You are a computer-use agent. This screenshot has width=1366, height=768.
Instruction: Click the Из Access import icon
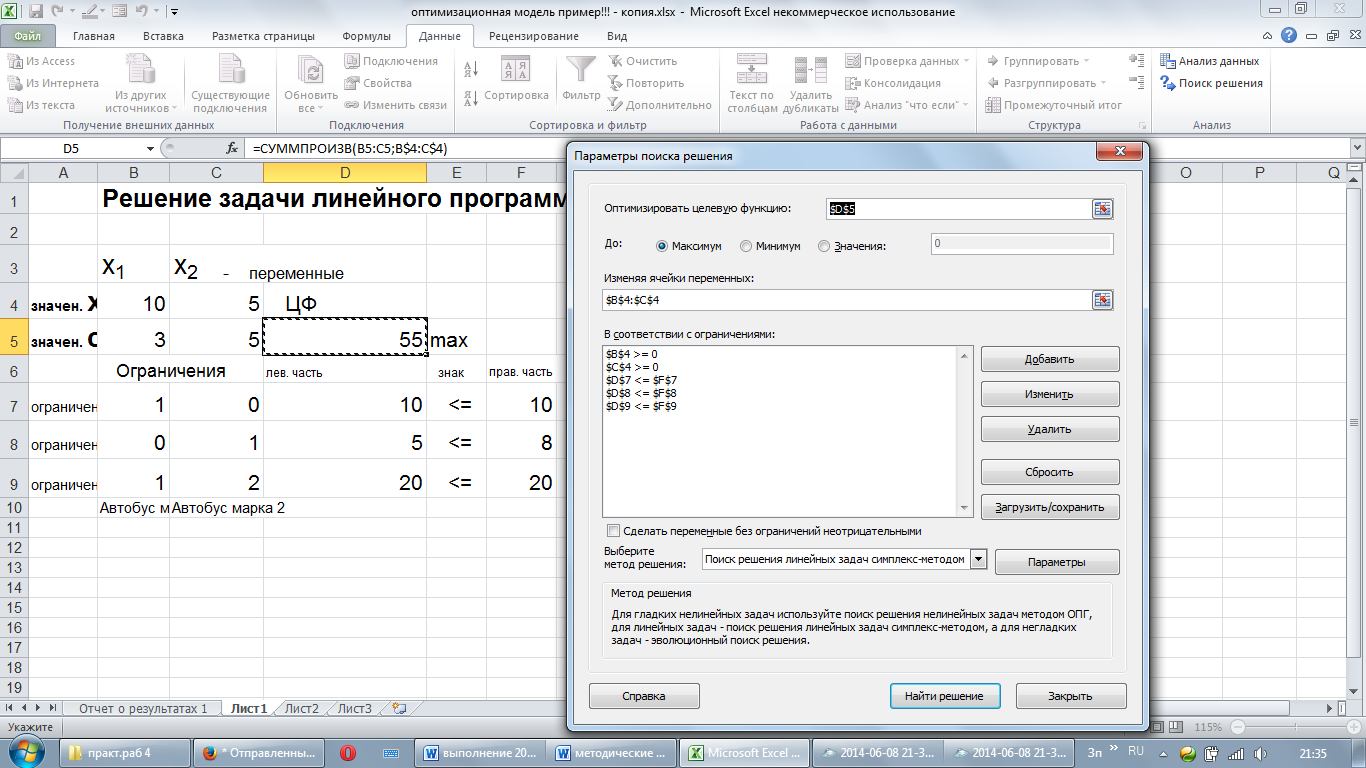click(15, 61)
